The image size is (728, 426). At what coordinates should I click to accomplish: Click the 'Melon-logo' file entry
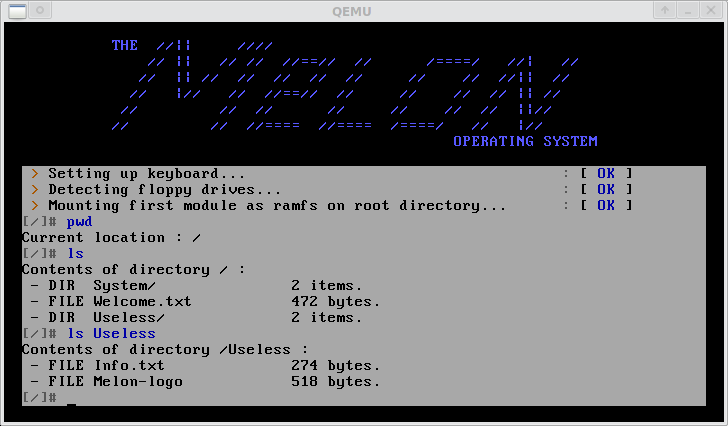(138, 382)
